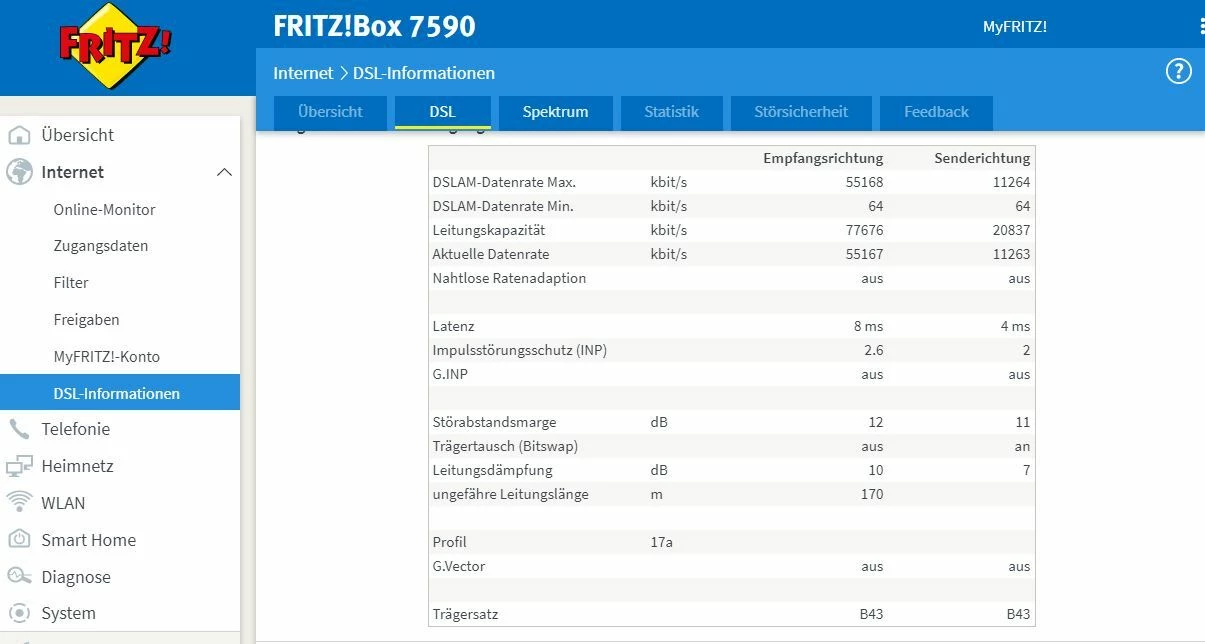1205x644 pixels.
Task: Click the line length value 170
Action: pos(871,494)
